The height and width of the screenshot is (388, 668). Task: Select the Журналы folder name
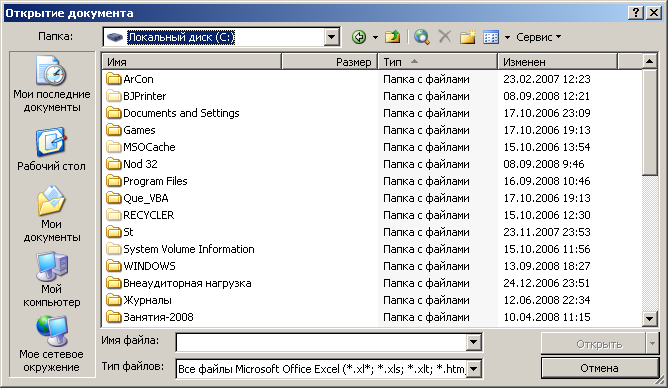[147, 300]
